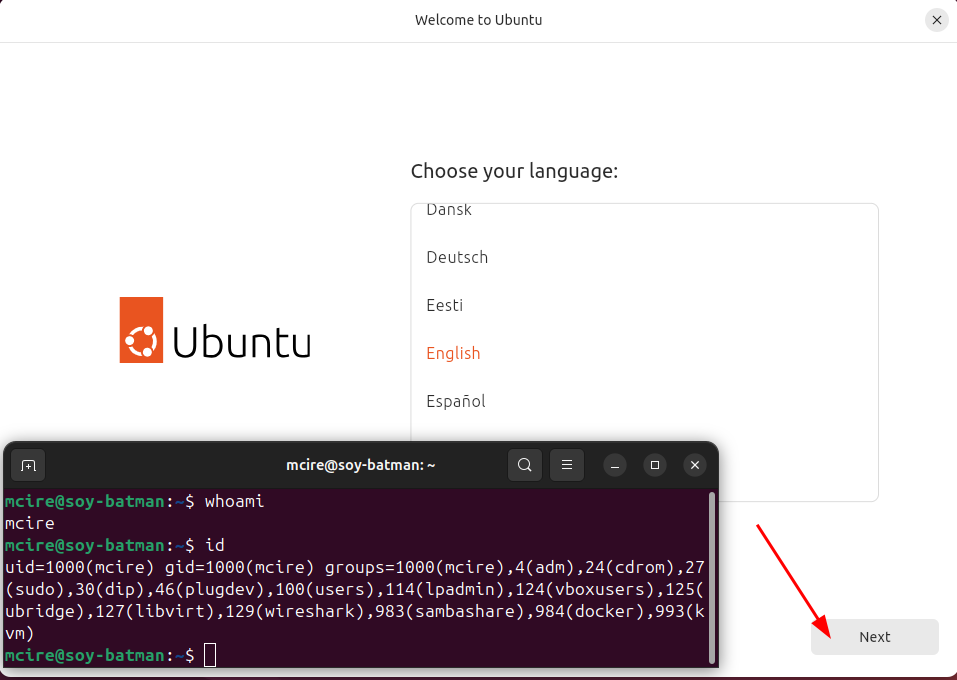The height and width of the screenshot is (680, 957).
Task: Select Dansk from the language list
Action: (449, 211)
